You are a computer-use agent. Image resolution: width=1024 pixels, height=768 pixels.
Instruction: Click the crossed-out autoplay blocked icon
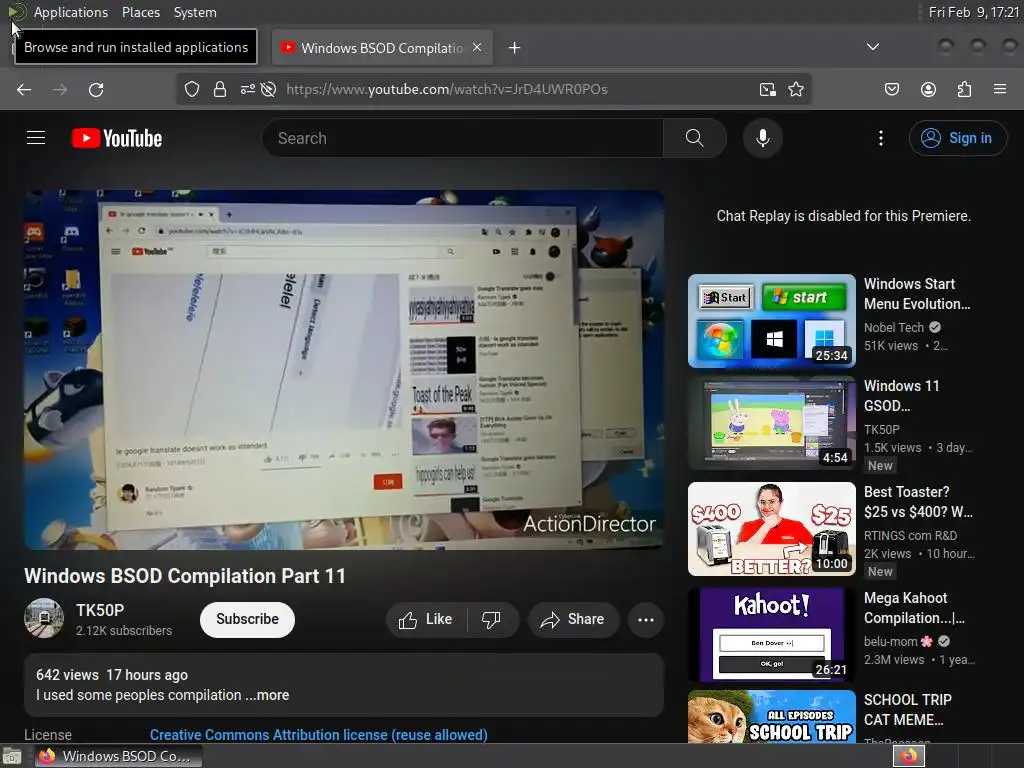pyautogui.click(x=268, y=89)
